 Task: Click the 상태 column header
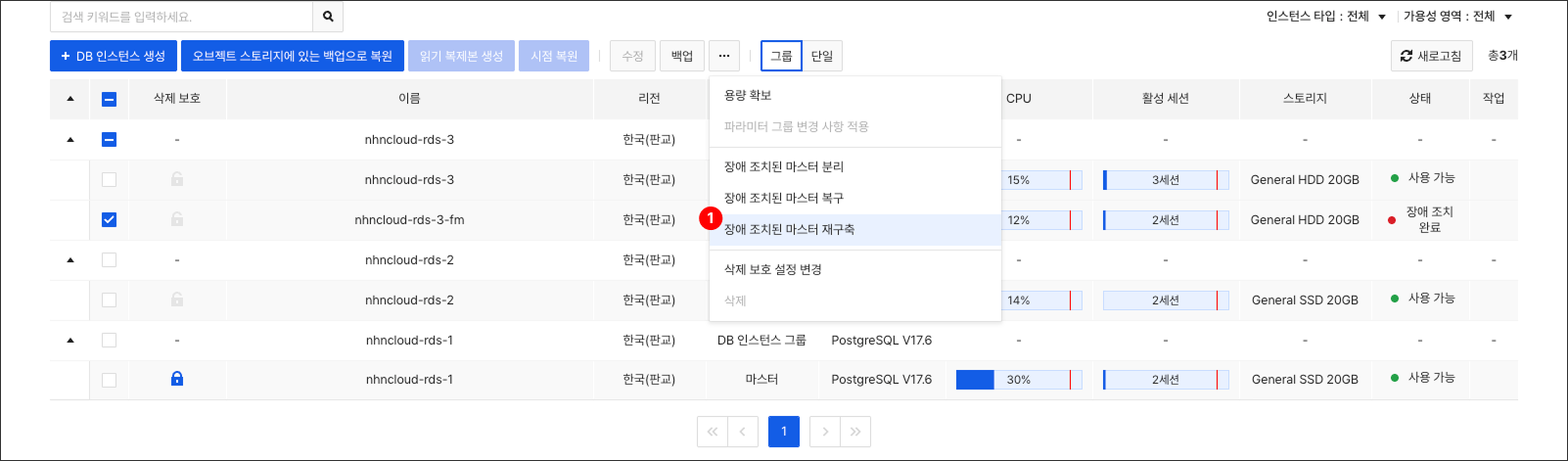pyautogui.click(x=1420, y=99)
